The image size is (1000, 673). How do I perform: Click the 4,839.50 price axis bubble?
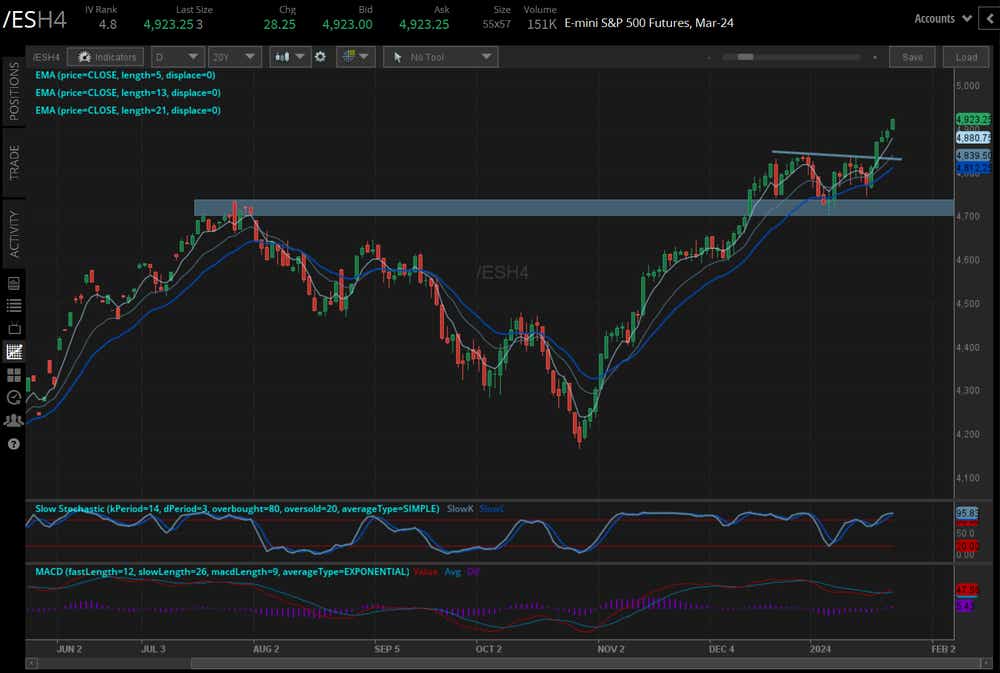(x=973, y=155)
